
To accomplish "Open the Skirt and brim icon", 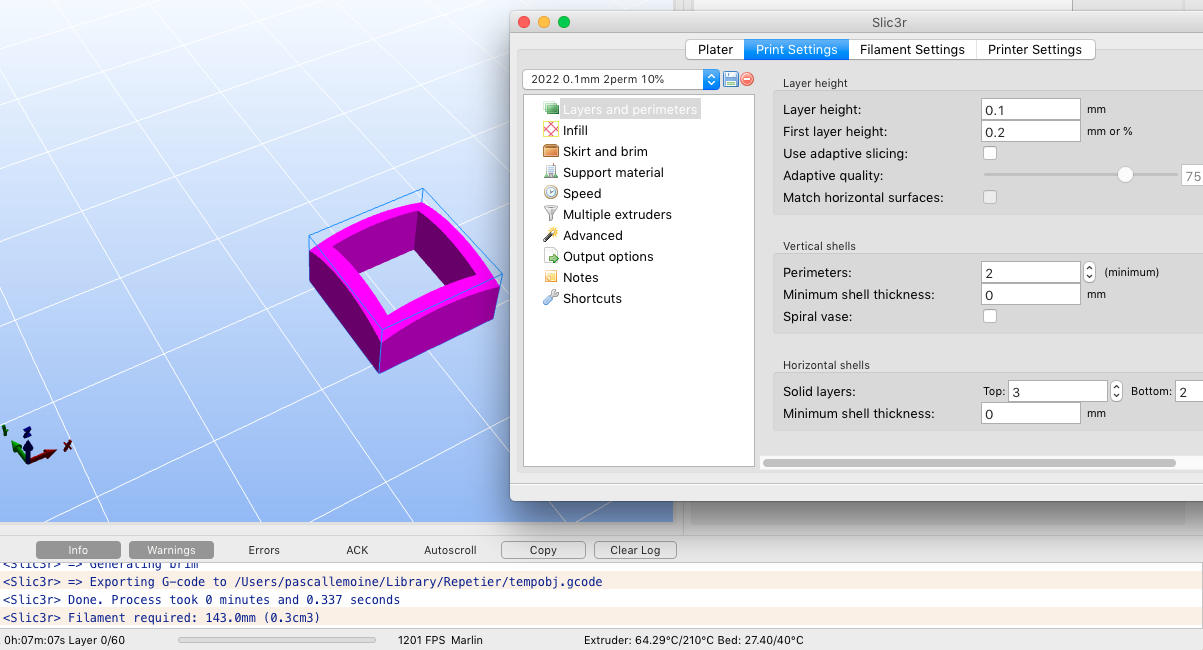I will point(551,151).
